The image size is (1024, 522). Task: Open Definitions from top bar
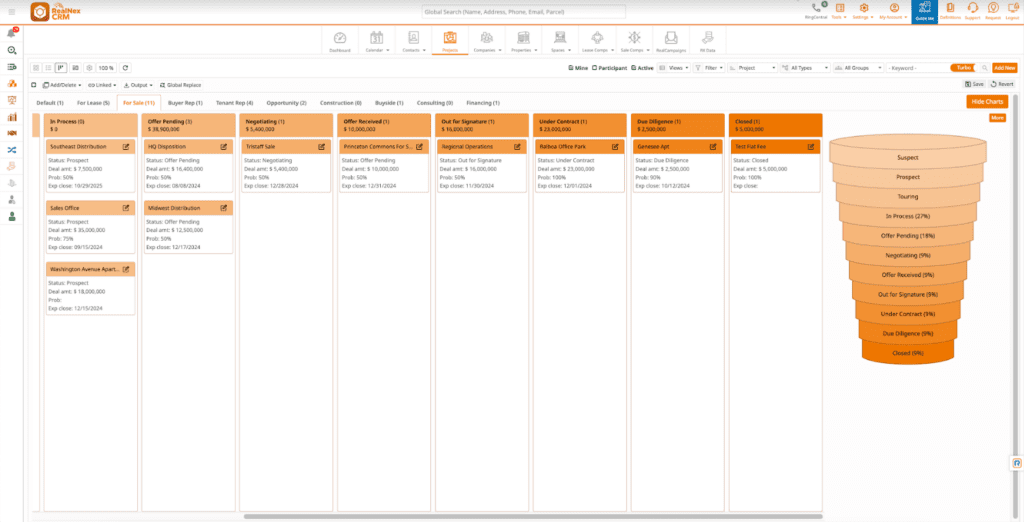(x=950, y=10)
